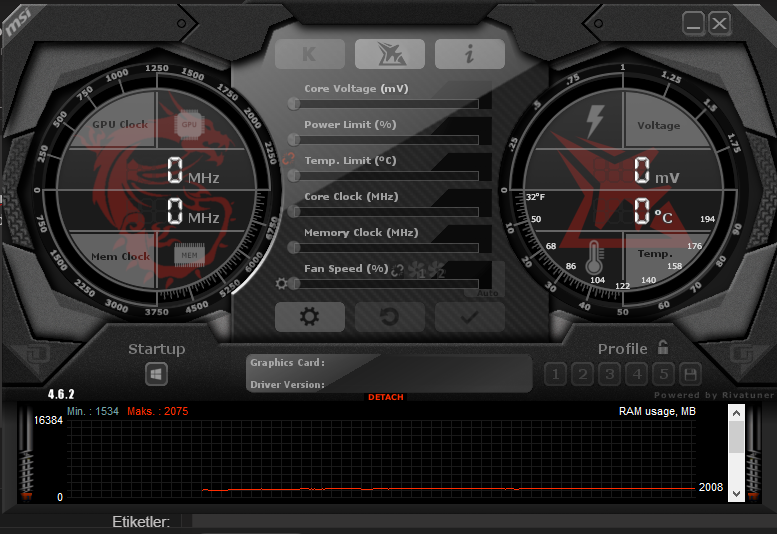Apply settings with the checkmark button

pyautogui.click(x=470, y=317)
